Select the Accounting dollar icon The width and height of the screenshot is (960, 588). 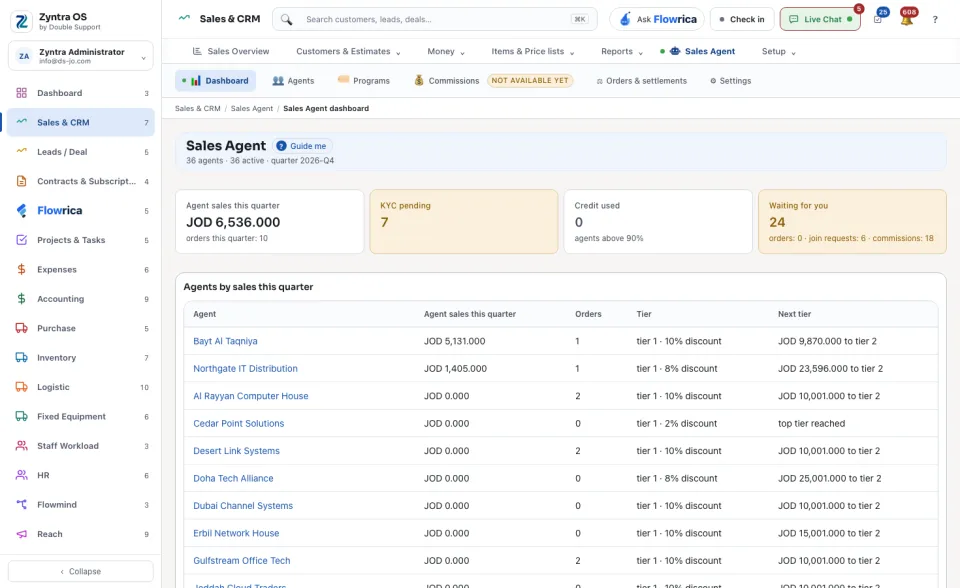coord(21,299)
